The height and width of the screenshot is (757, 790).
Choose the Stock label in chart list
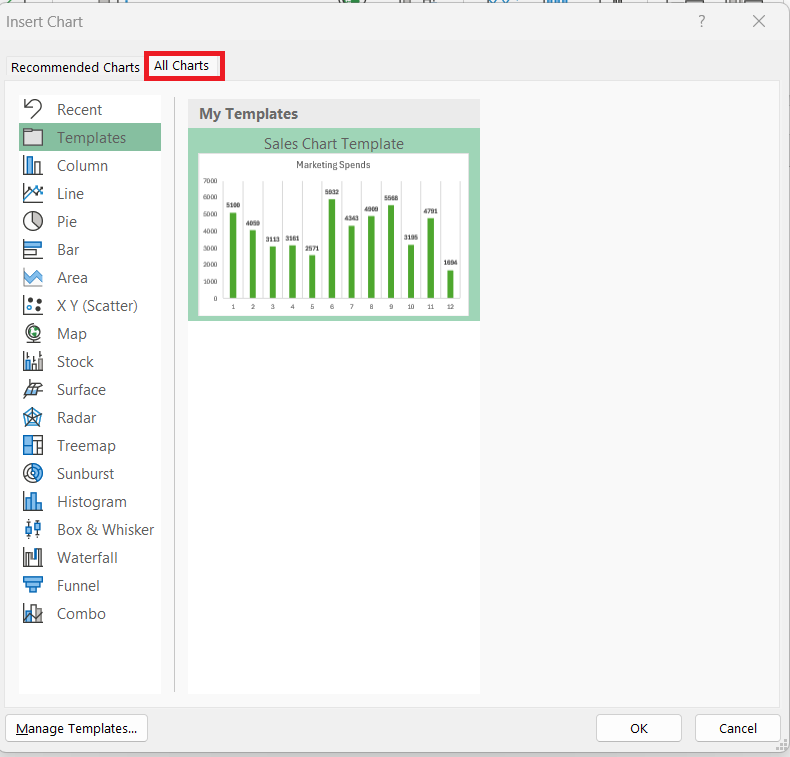[x=76, y=362]
